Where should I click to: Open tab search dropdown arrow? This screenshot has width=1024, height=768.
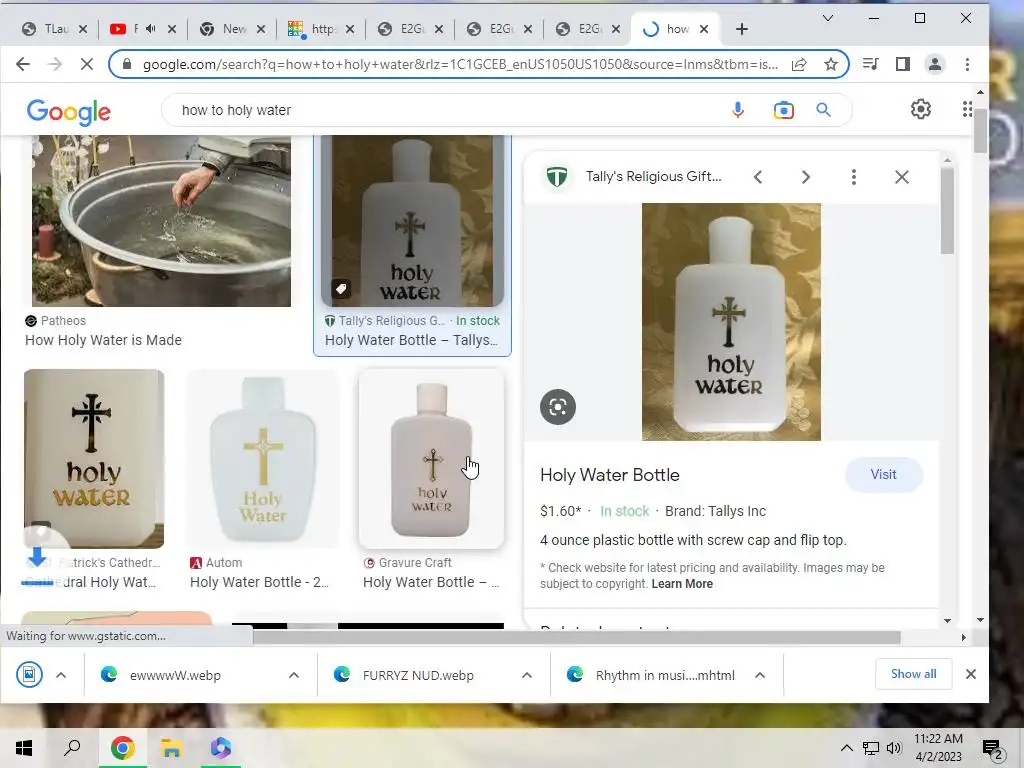827,18
